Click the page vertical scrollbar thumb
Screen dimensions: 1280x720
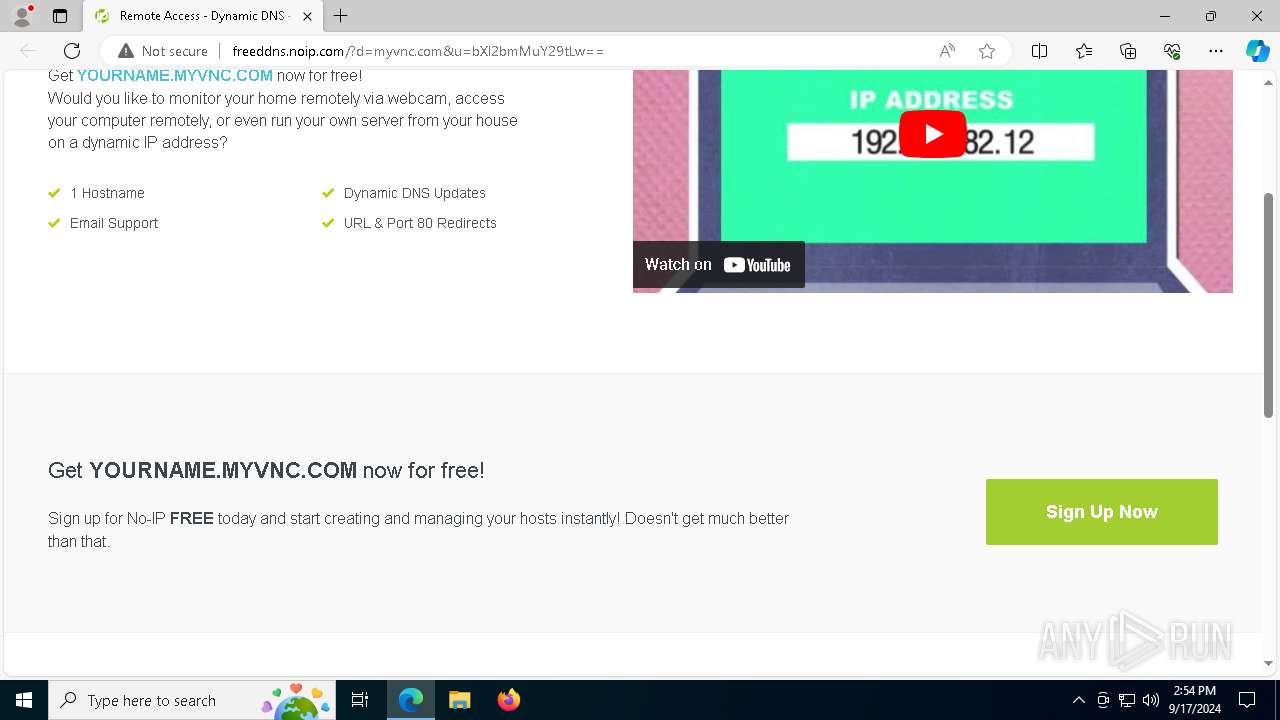[x=1268, y=305]
